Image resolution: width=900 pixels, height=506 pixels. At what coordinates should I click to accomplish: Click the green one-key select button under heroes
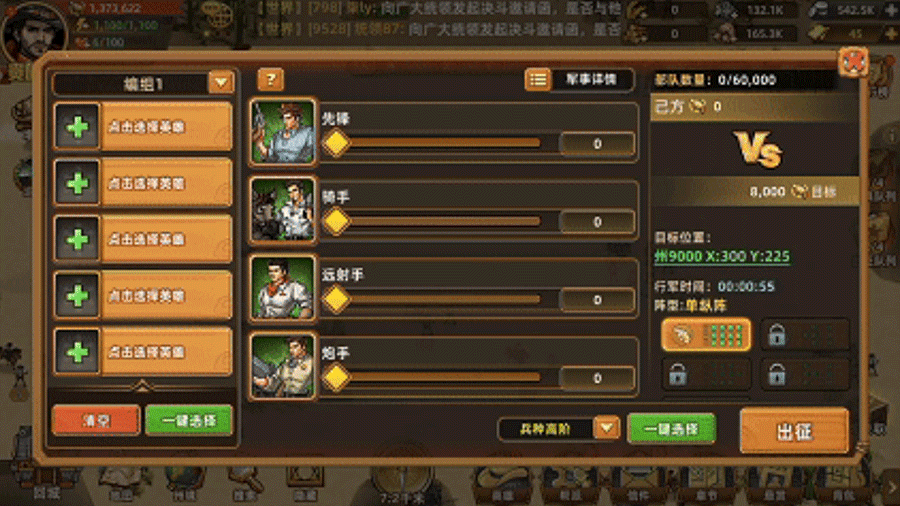pos(189,421)
